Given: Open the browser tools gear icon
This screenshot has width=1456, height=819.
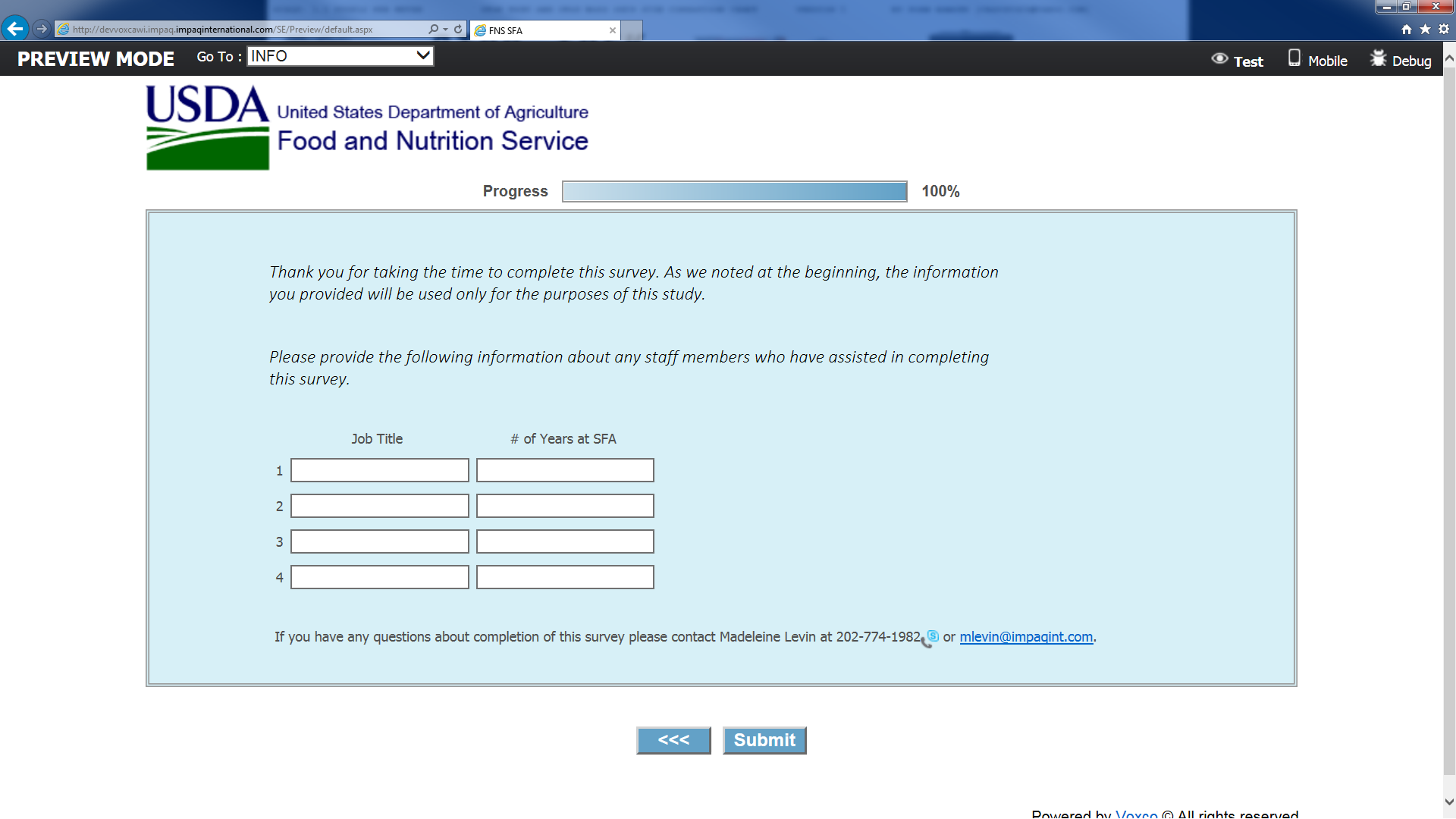Looking at the screenshot, I should click(x=1444, y=30).
